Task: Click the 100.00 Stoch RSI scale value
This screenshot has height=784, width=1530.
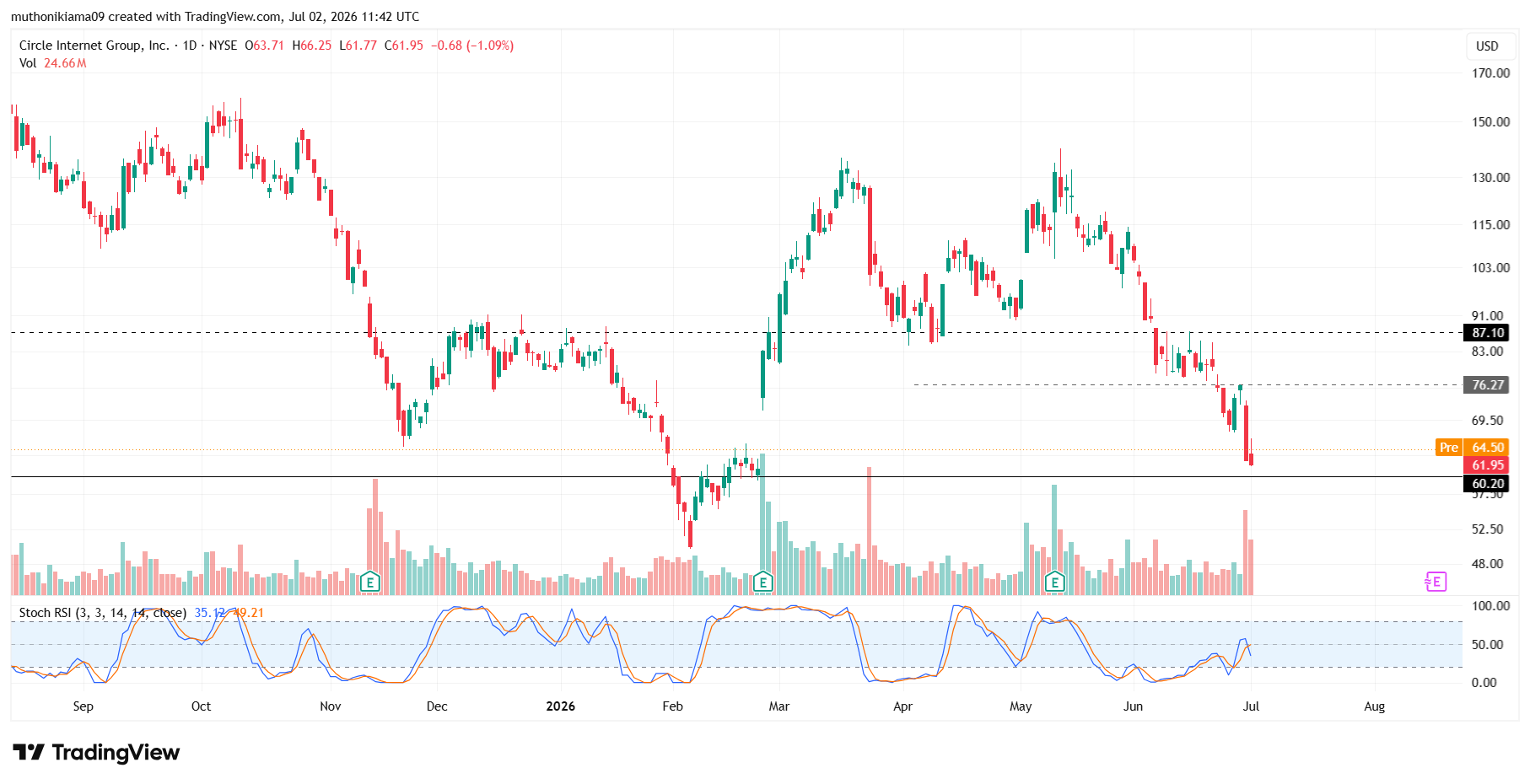Action: click(x=1490, y=606)
